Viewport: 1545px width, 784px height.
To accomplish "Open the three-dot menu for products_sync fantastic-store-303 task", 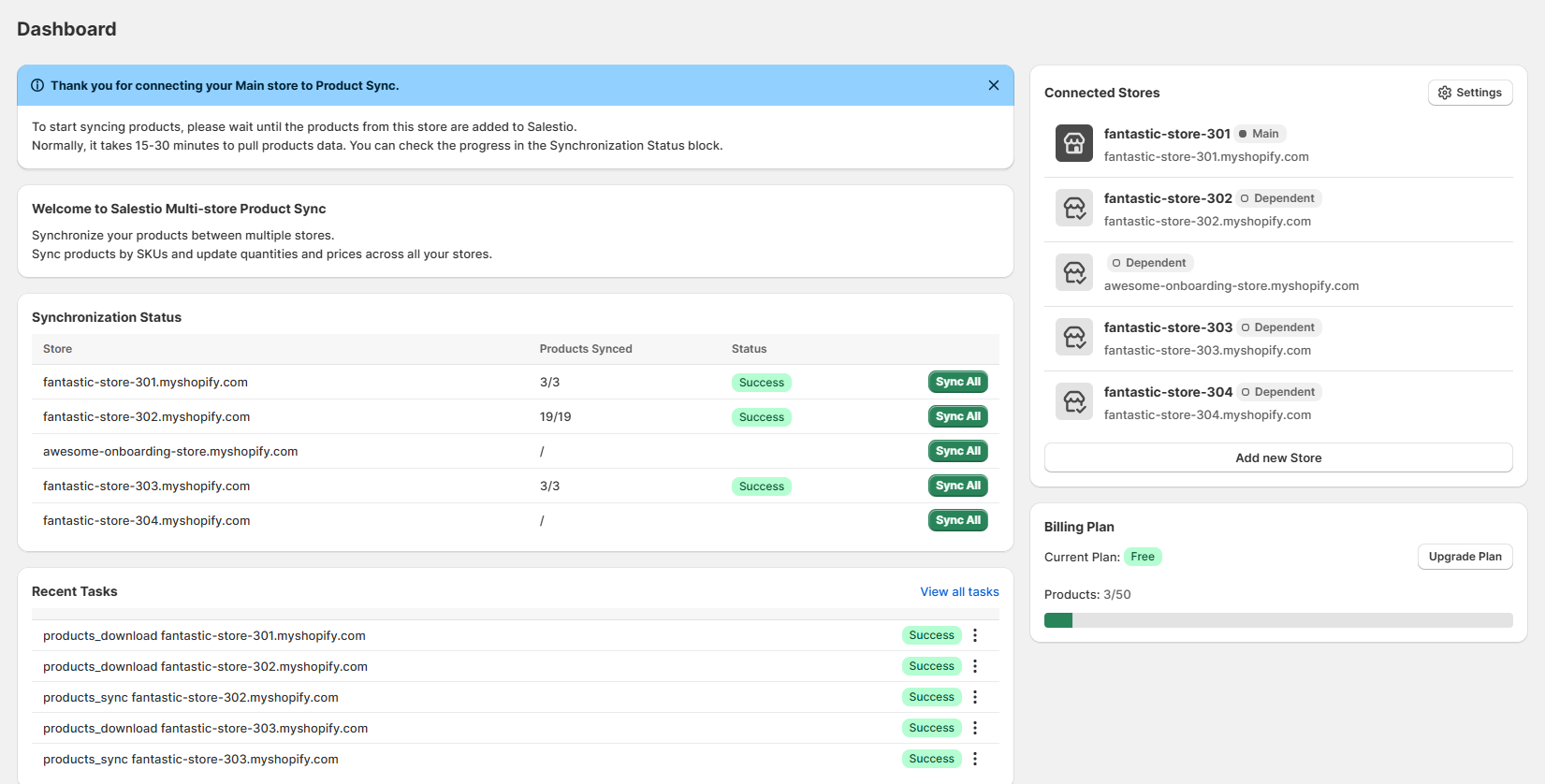I will 975,759.
